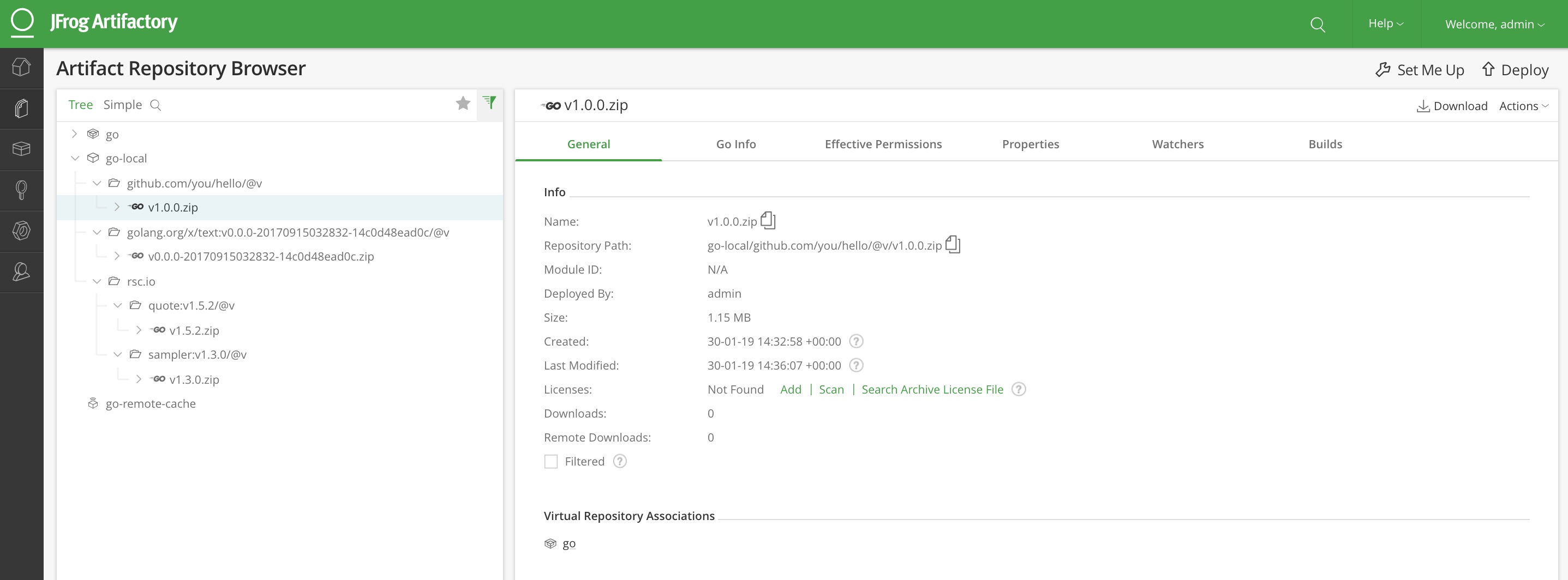Click the Download button
This screenshot has width=1568, height=580.
pyautogui.click(x=1452, y=106)
